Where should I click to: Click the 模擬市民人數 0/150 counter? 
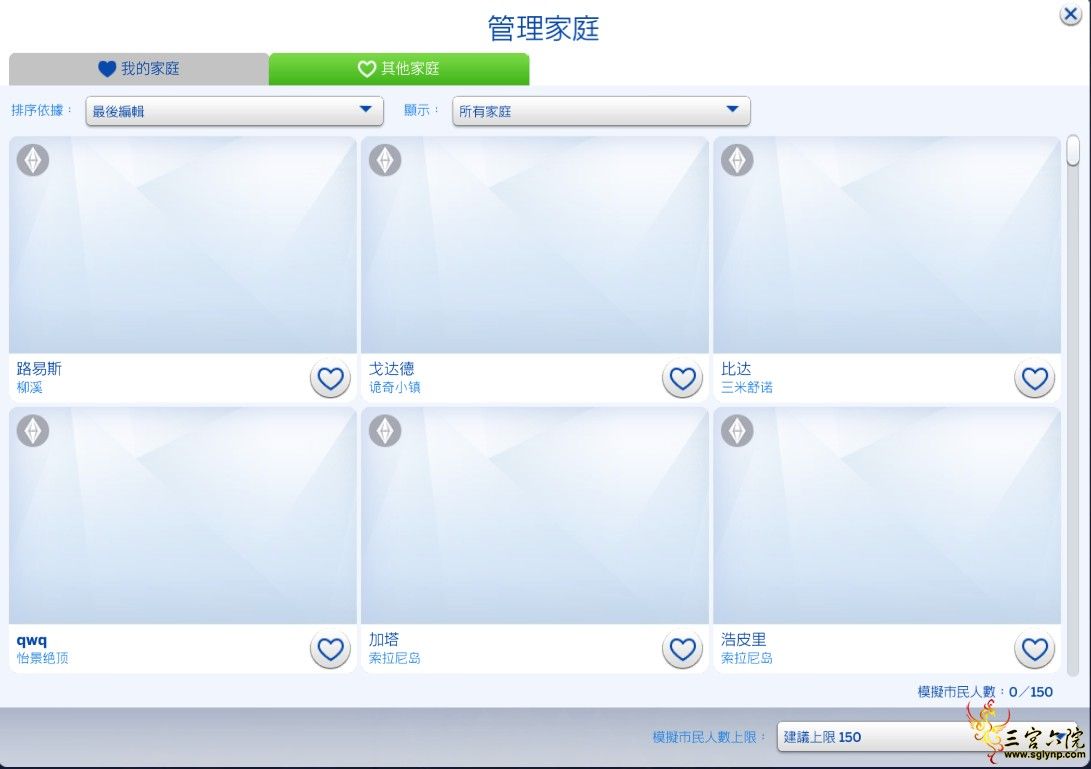click(985, 692)
